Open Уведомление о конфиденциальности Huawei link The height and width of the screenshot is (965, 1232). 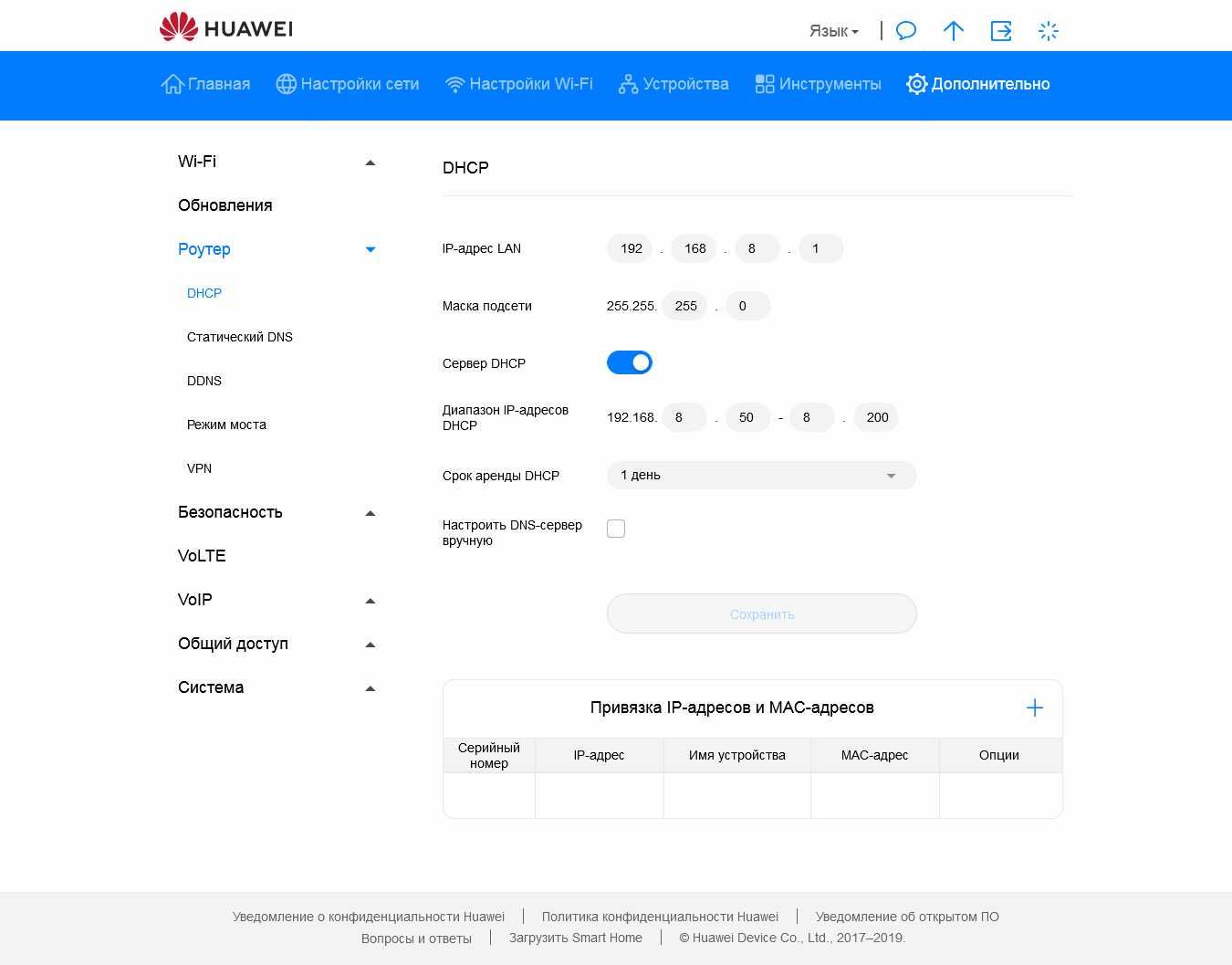tap(369, 917)
